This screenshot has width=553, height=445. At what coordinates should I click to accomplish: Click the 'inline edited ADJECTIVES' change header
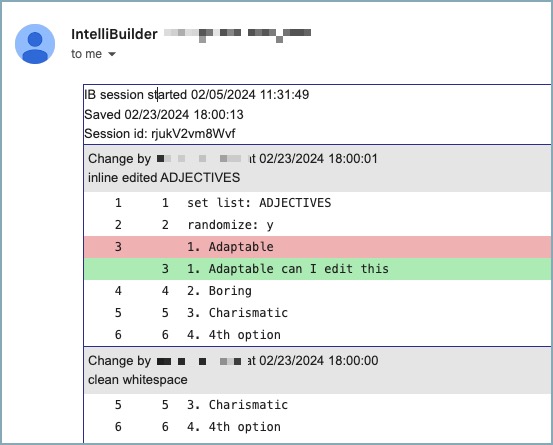(164, 178)
